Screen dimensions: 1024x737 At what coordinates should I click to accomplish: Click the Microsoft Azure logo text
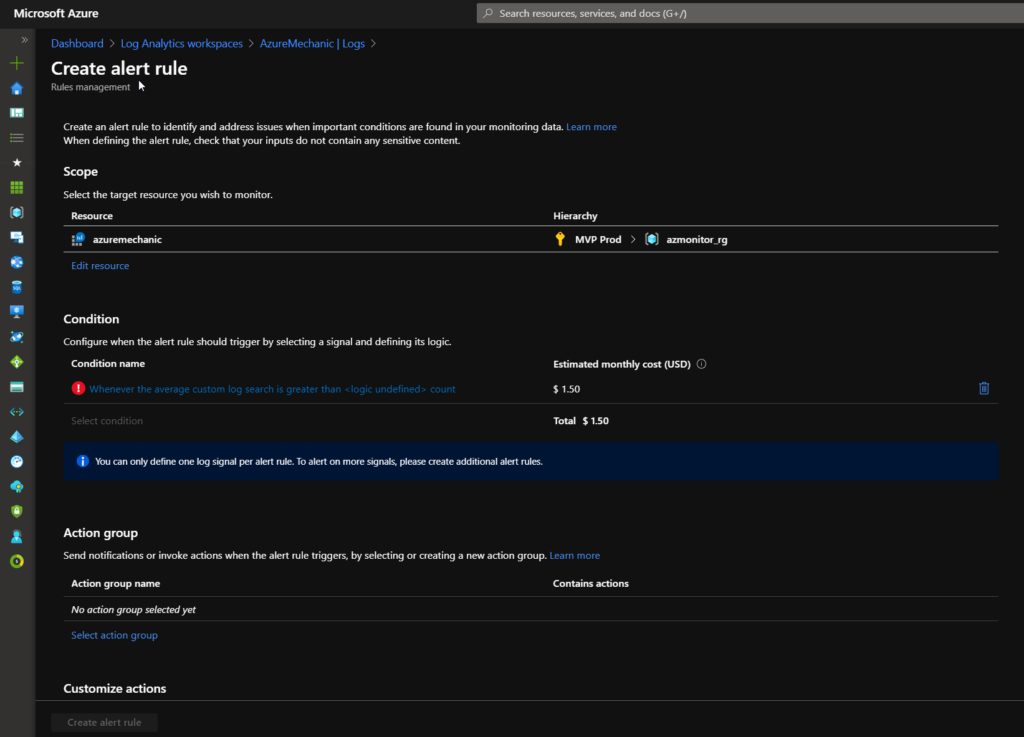[56, 13]
